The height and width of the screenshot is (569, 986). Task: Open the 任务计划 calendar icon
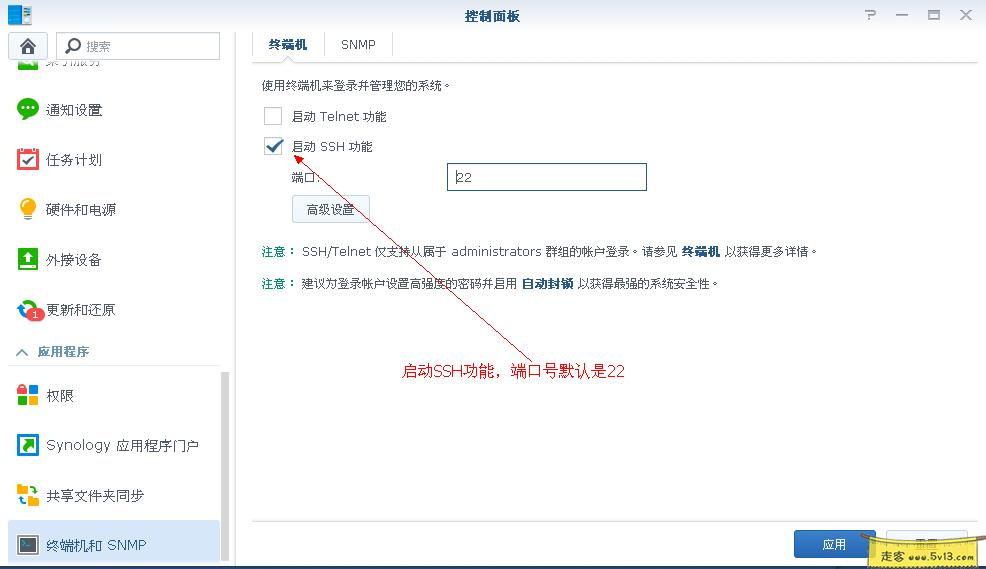pyautogui.click(x=28, y=159)
